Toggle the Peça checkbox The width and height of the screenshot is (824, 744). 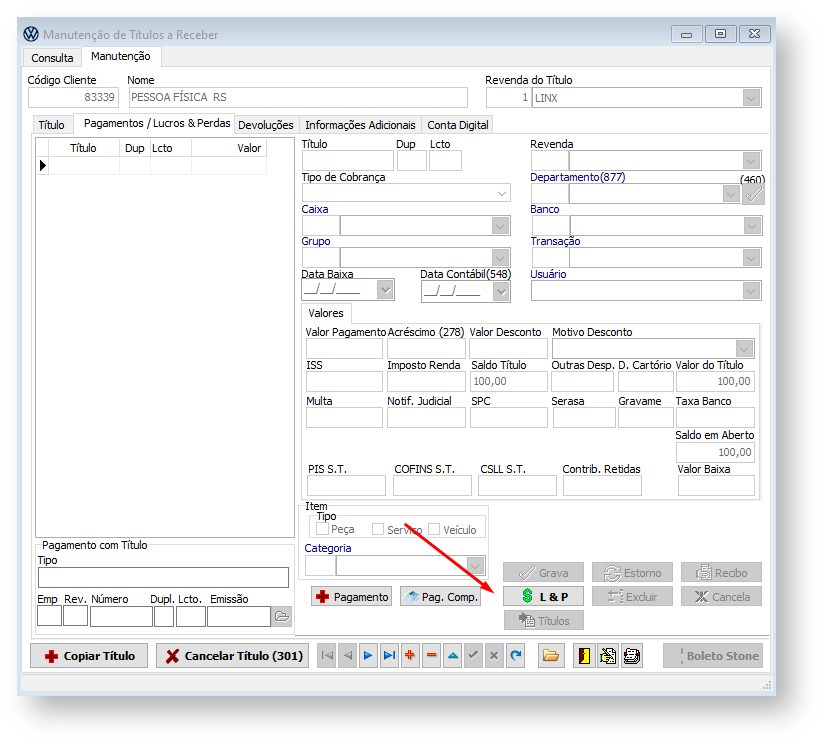point(323,529)
